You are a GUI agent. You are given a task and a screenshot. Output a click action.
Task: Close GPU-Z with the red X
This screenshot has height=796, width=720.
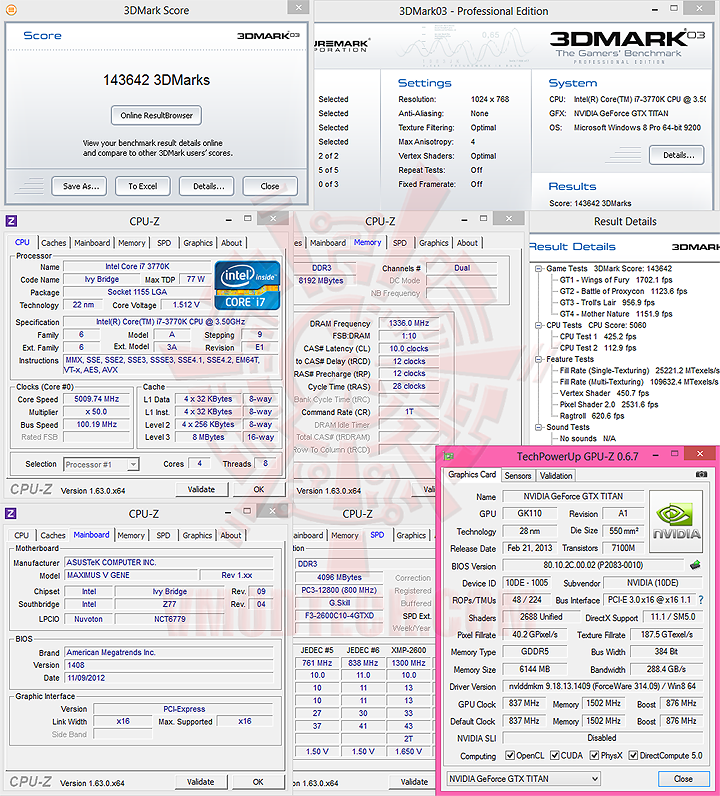coord(700,453)
